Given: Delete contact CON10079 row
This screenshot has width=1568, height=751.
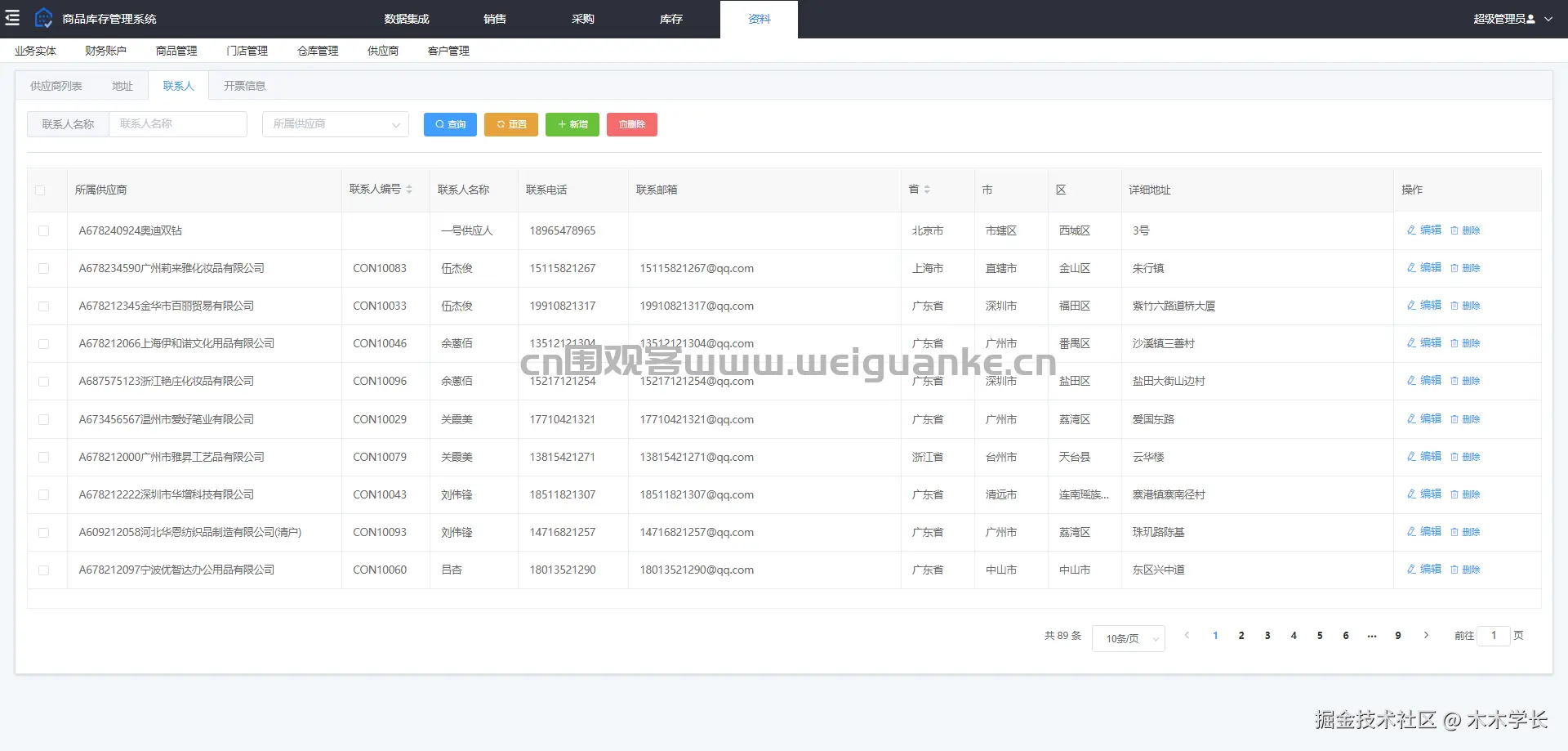Looking at the screenshot, I should [1465, 457].
